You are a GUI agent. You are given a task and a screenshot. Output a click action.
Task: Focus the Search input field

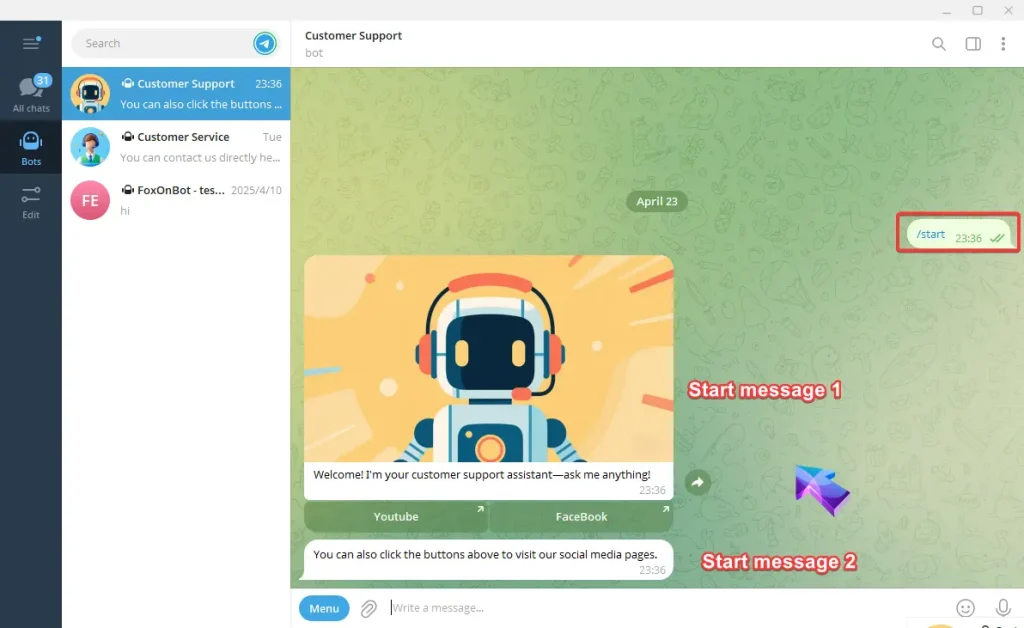click(x=160, y=43)
